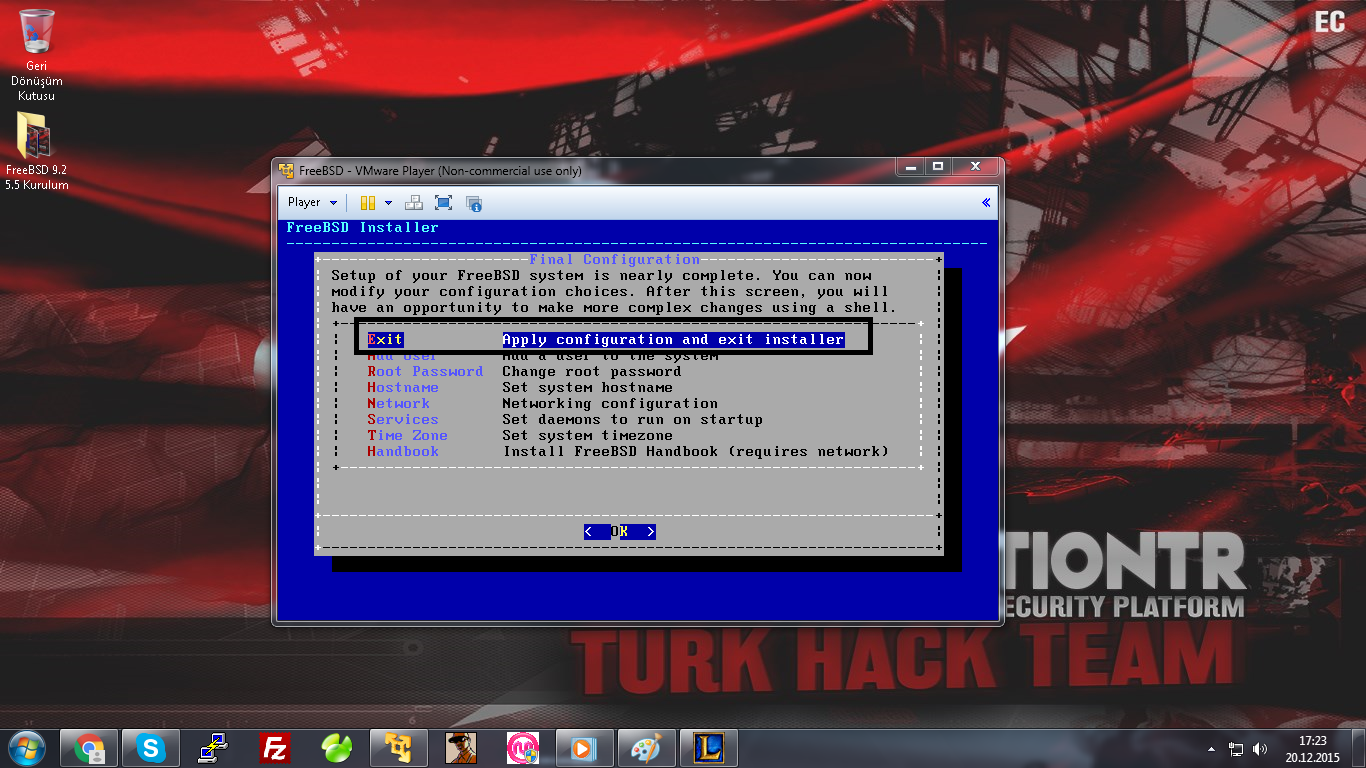Show hidden system tray icons

pos(1212,749)
